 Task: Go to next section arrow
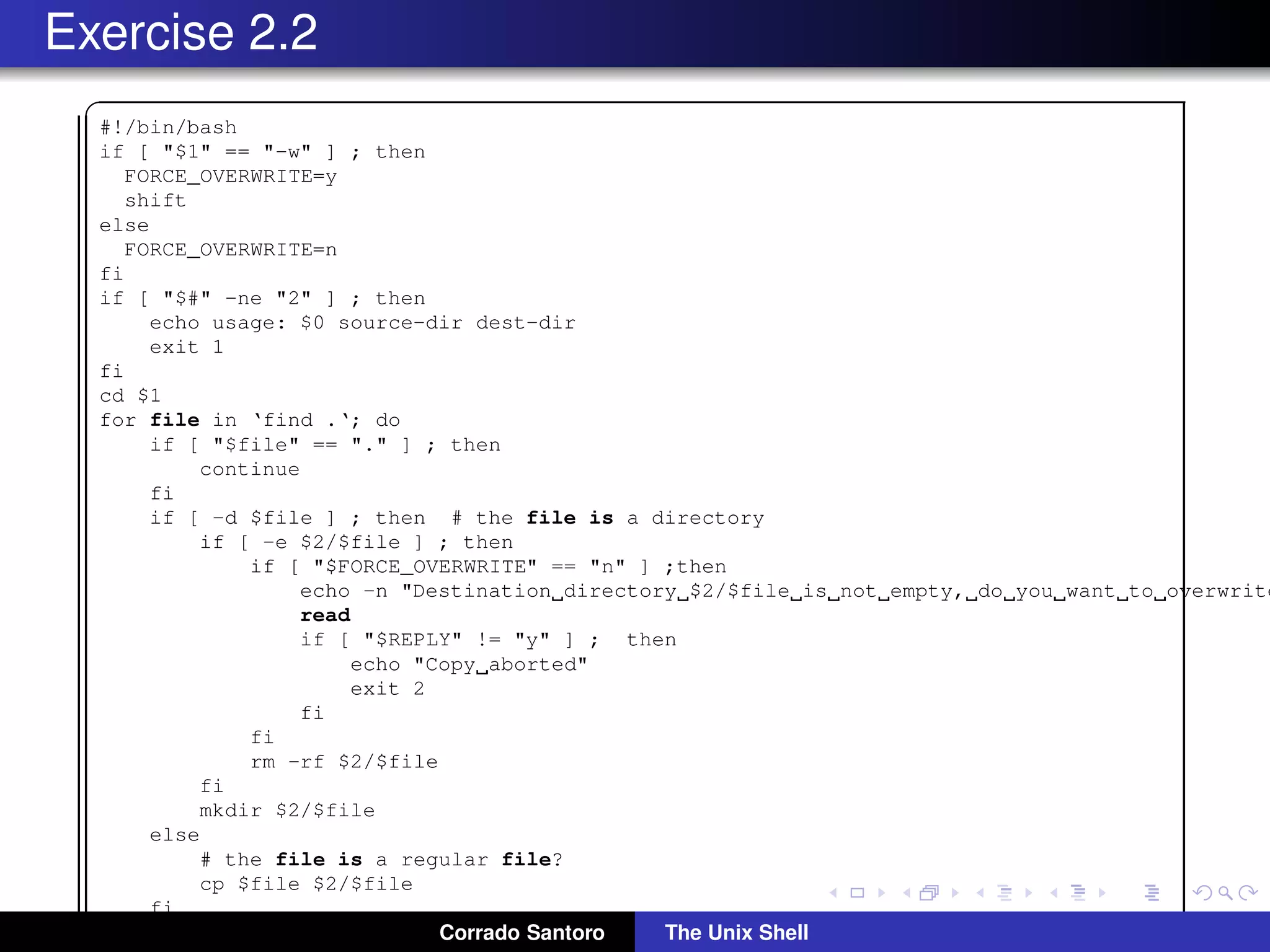(x=1102, y=893)
